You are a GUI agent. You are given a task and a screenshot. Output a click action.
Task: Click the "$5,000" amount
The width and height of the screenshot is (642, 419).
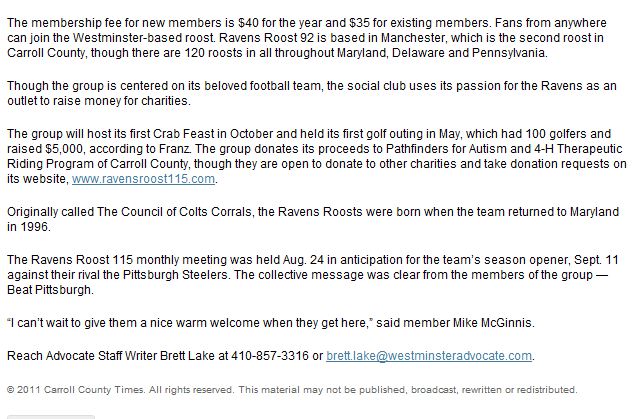(66, 148)
